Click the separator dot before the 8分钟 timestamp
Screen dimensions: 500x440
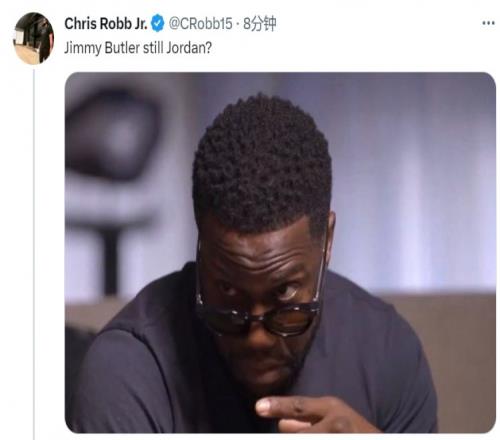237,24
